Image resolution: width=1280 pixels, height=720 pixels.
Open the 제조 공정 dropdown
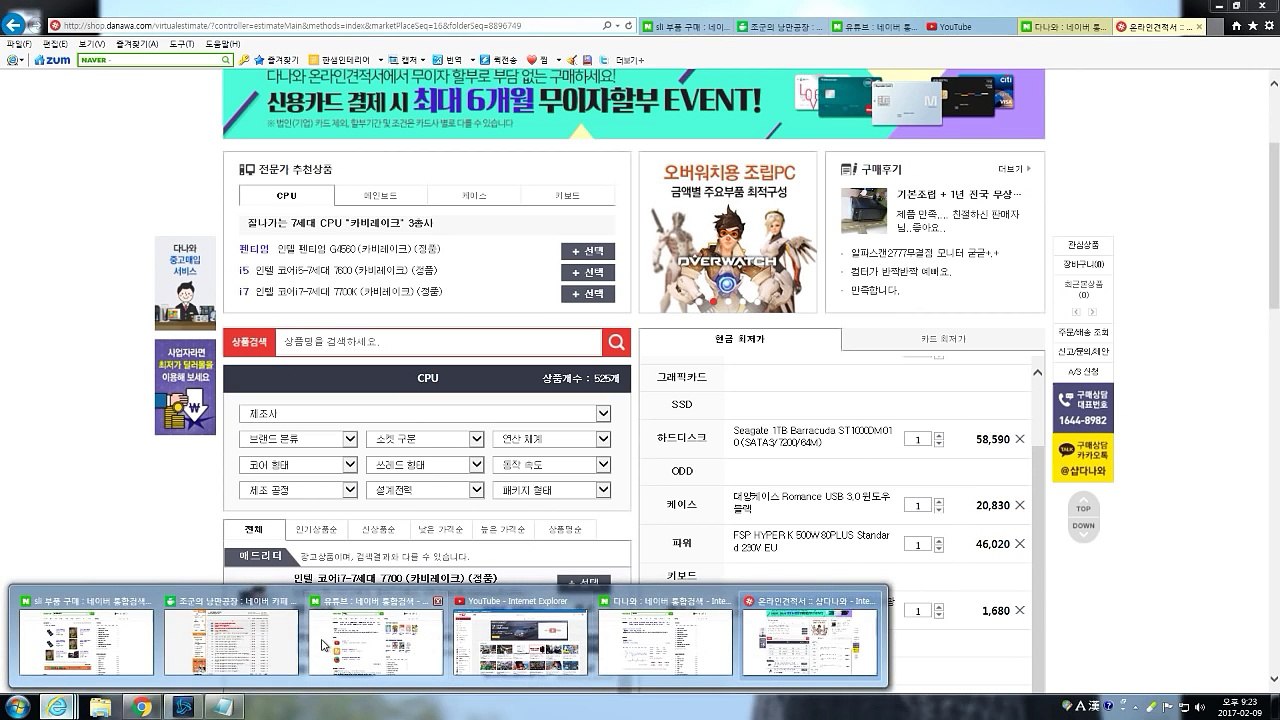tap(298, 490)
